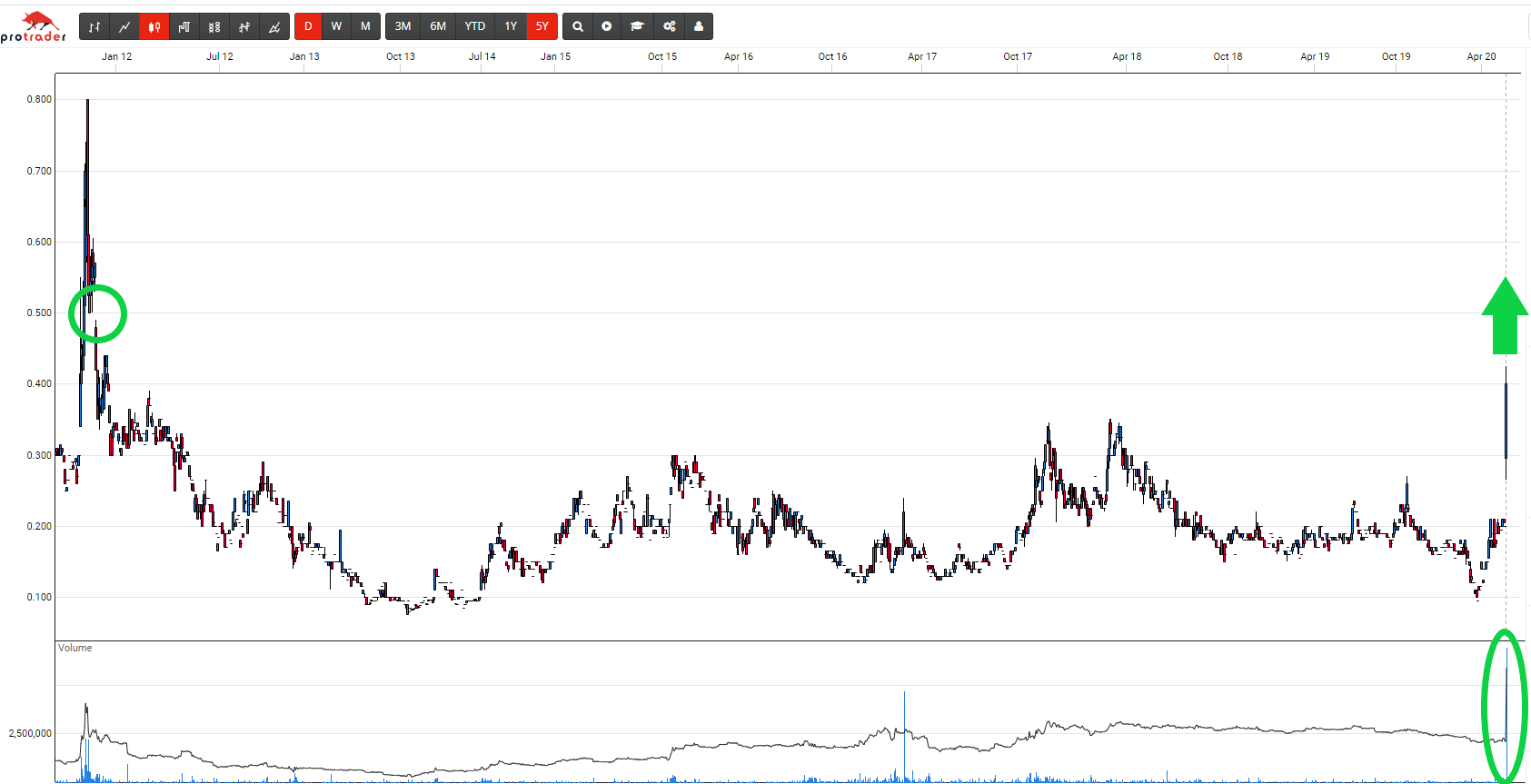Click the 'Oct 17' date axis label
Viewport: 1531px width, 784px height.
point(1018,56)
